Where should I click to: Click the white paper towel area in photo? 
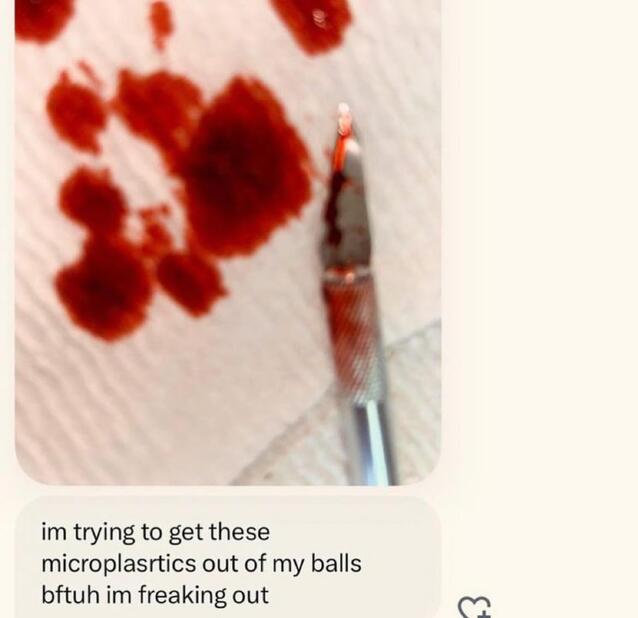click(x=180, y=400)
